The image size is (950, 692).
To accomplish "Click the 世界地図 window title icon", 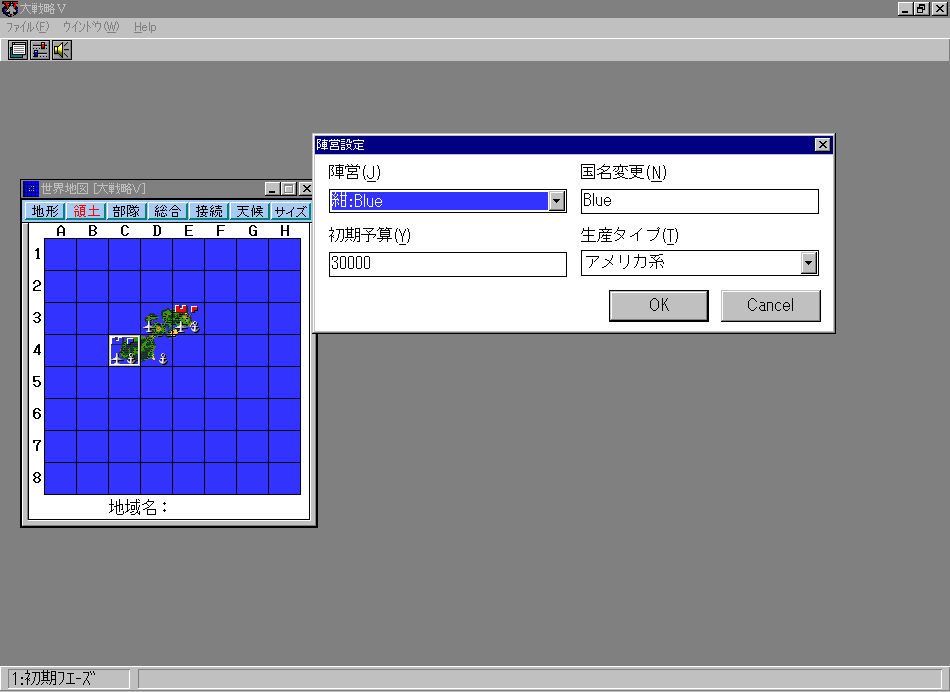I will point(31,189).
